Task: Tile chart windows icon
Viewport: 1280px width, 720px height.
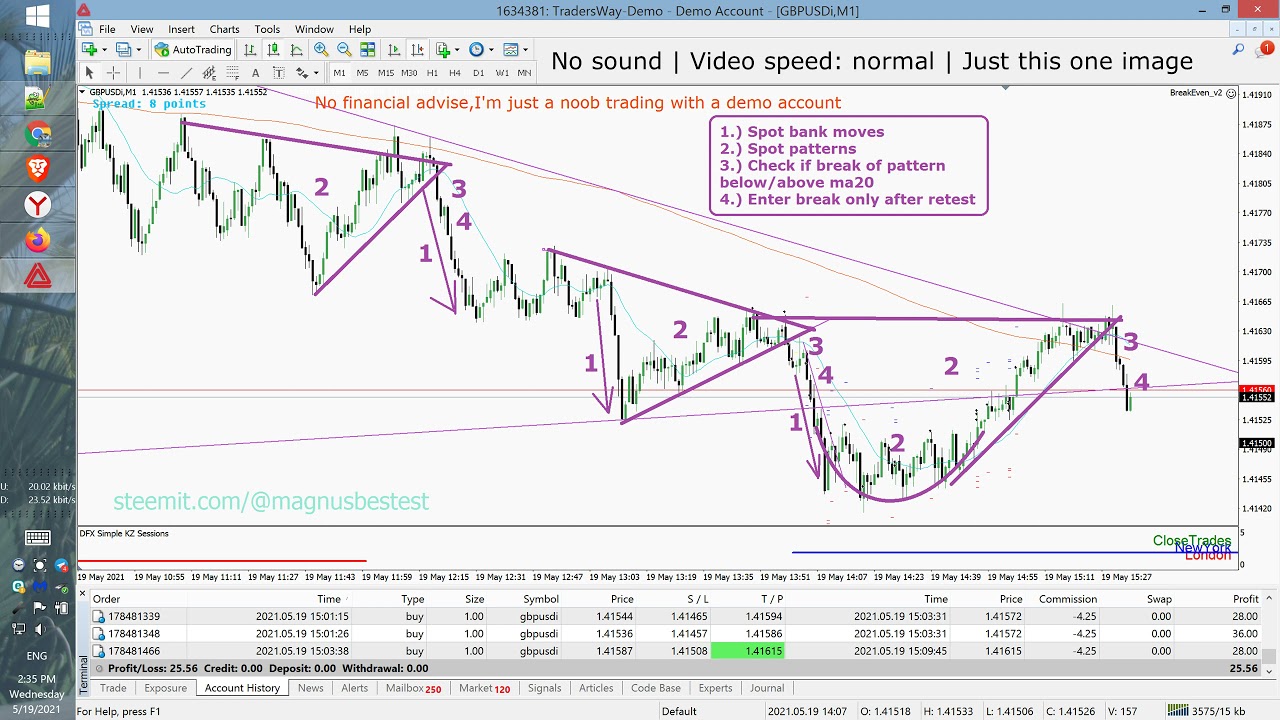Action: click(367, 49)
